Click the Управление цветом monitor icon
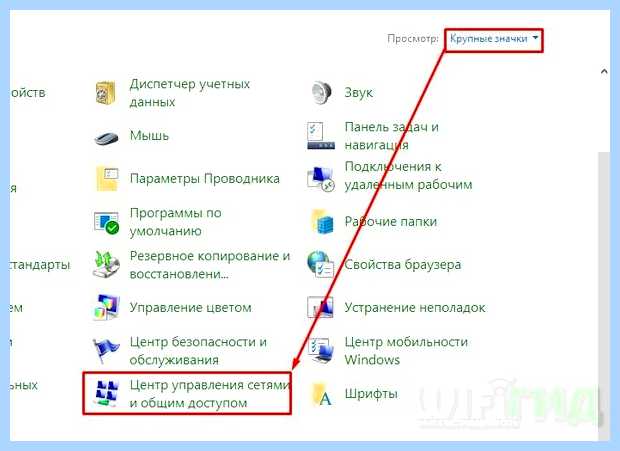 [106, 307]
